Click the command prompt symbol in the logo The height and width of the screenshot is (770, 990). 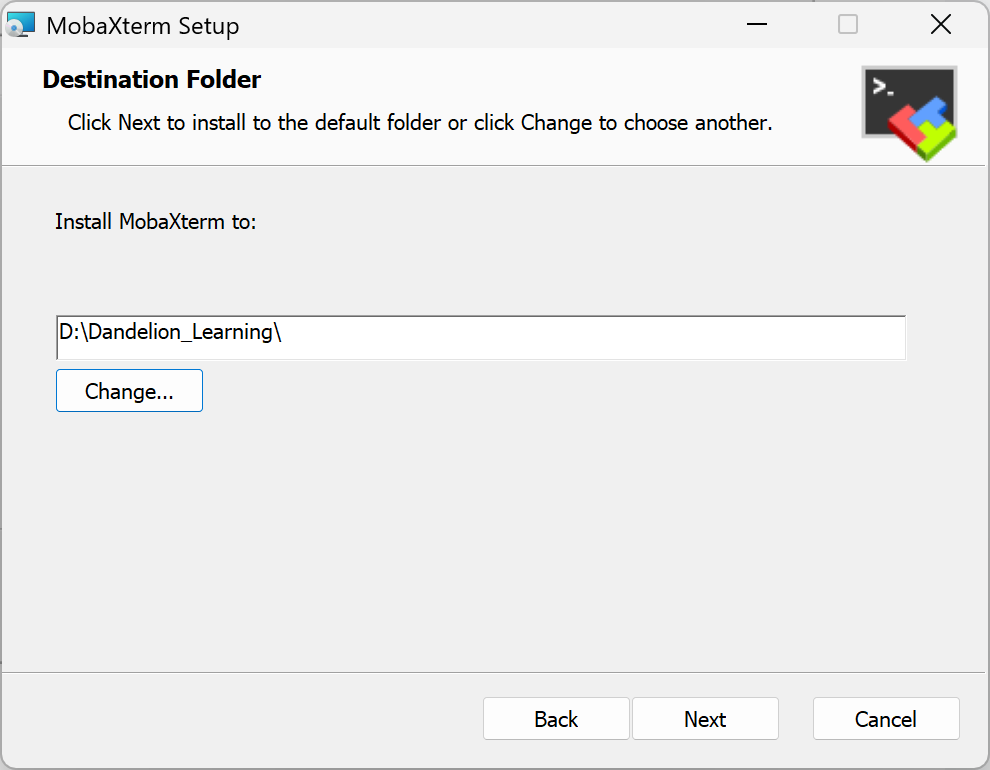883,86
